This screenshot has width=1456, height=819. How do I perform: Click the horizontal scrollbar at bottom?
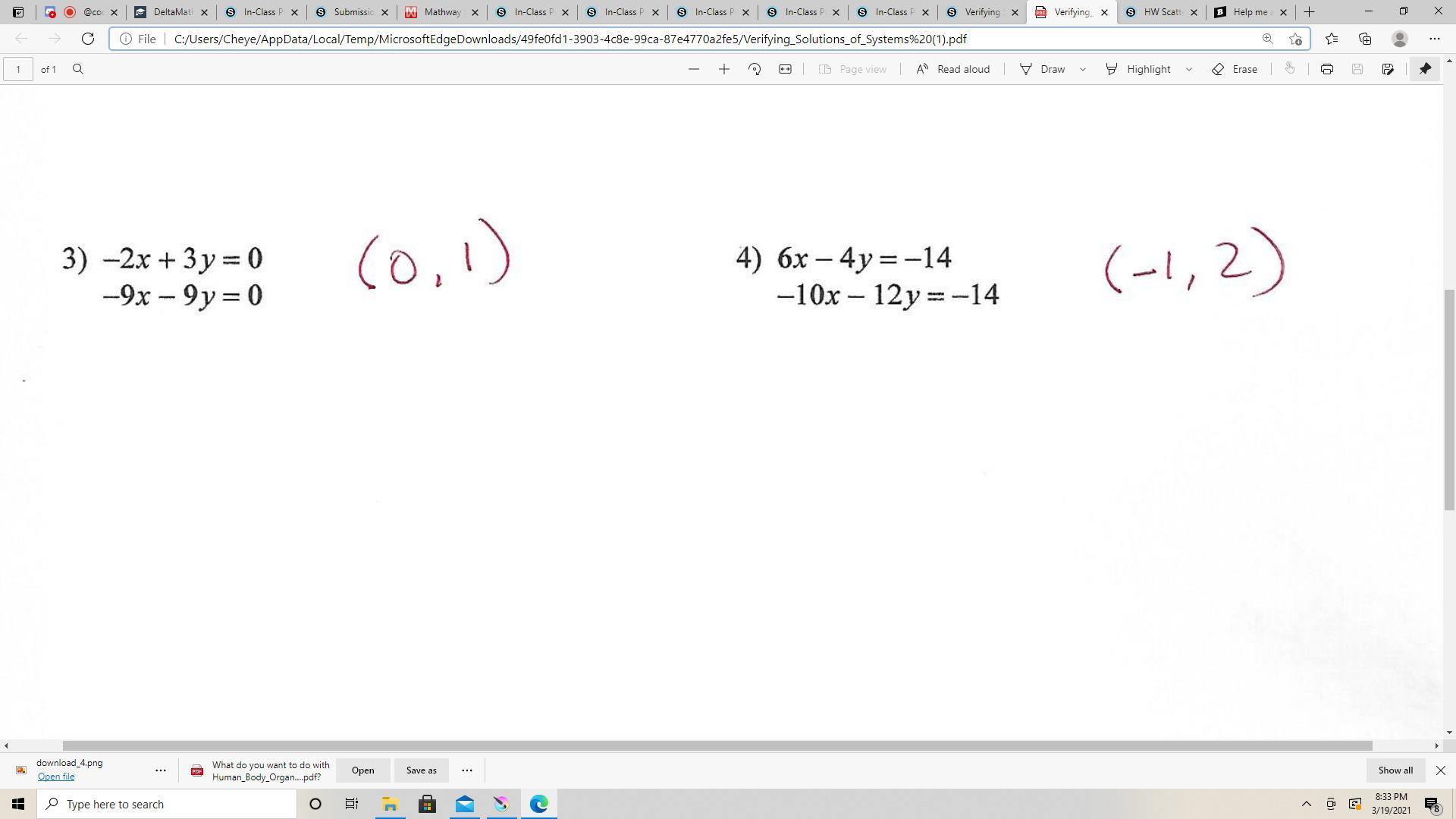(x=717, y=746)
